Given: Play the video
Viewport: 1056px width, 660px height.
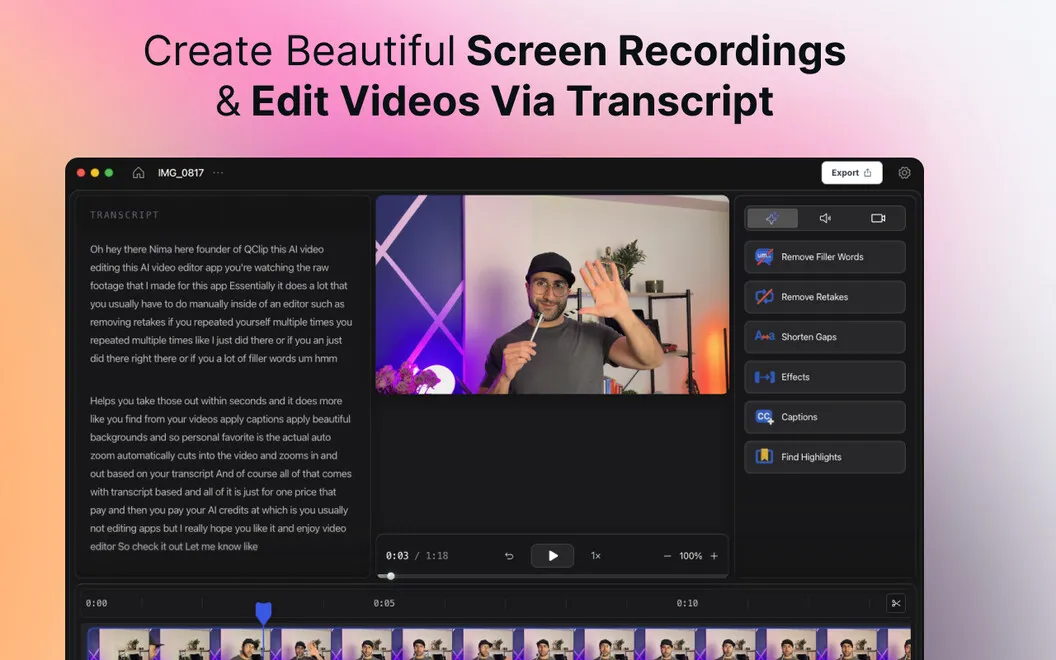Looking at the screenshot, I should [552, 556].
